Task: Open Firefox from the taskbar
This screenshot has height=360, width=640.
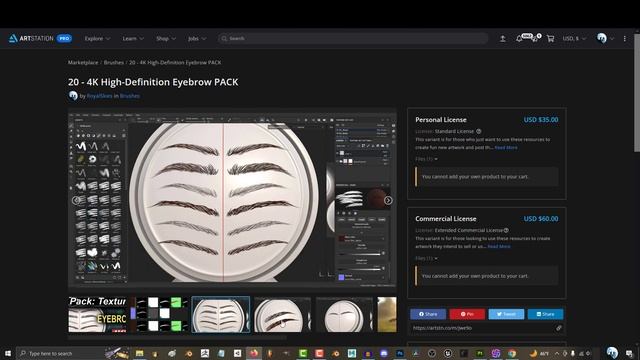Action: point(254,353)
